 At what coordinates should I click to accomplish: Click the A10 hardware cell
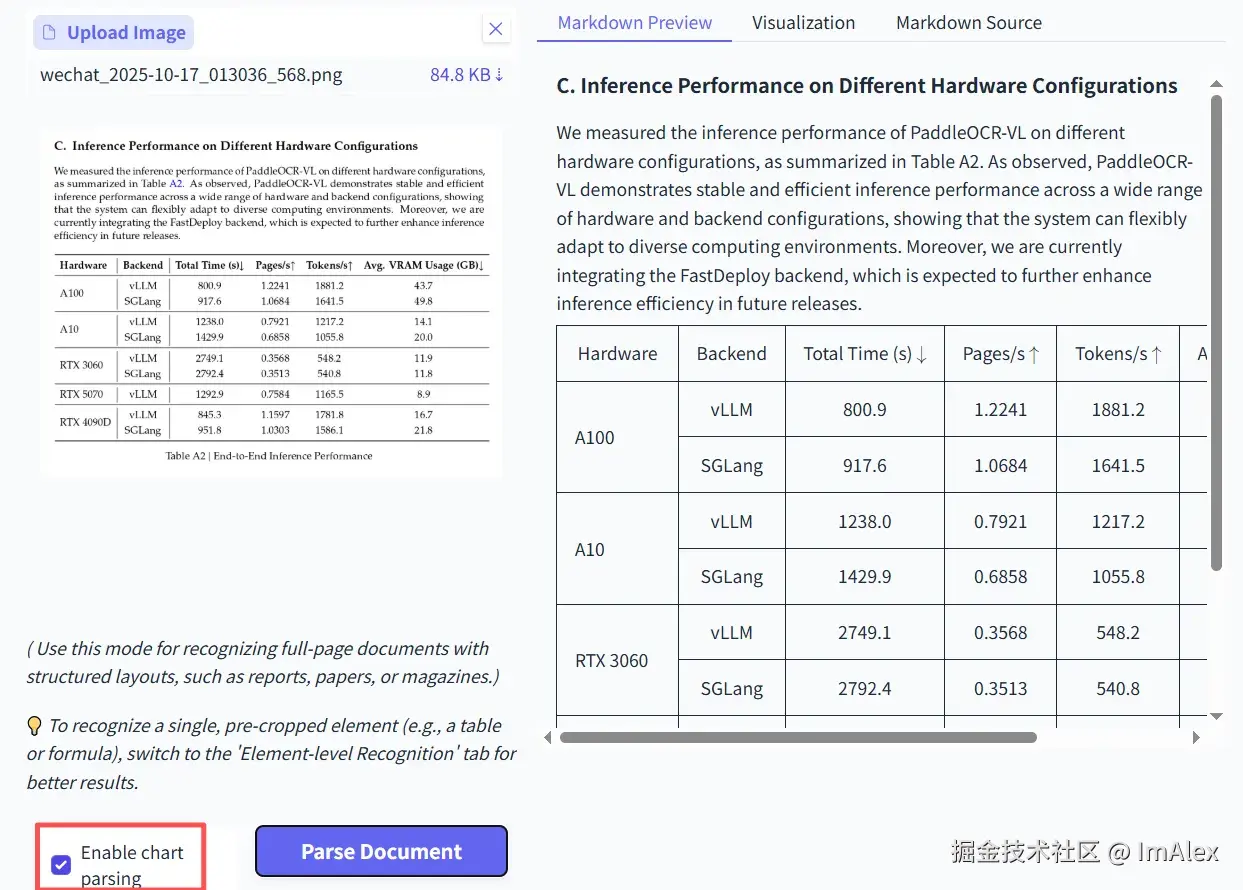coord(617,549)
